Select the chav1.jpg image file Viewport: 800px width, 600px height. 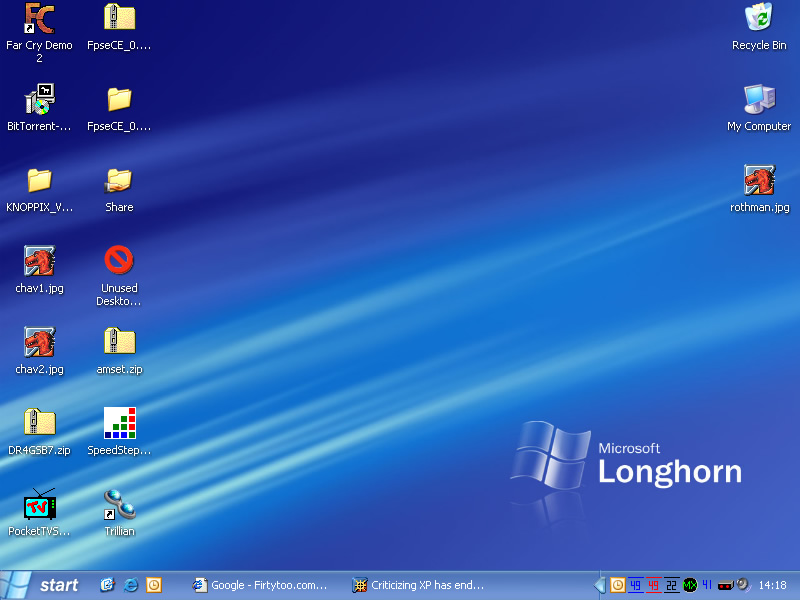point(39,261)
